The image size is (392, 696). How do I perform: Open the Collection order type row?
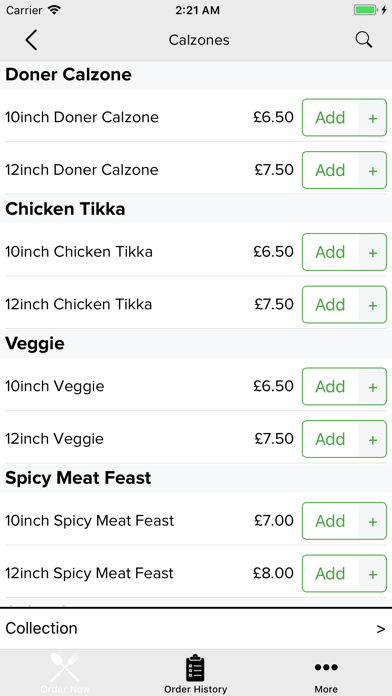click(x=196, y=629)
